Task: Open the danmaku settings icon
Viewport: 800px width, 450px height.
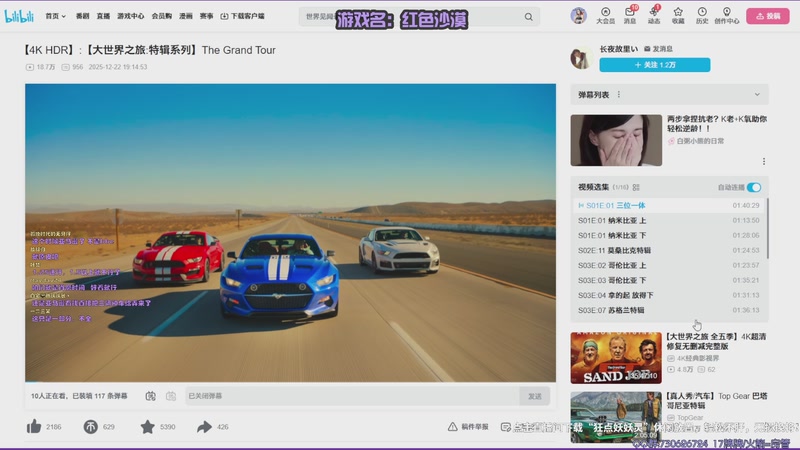Action: click(x=171, y=396)
